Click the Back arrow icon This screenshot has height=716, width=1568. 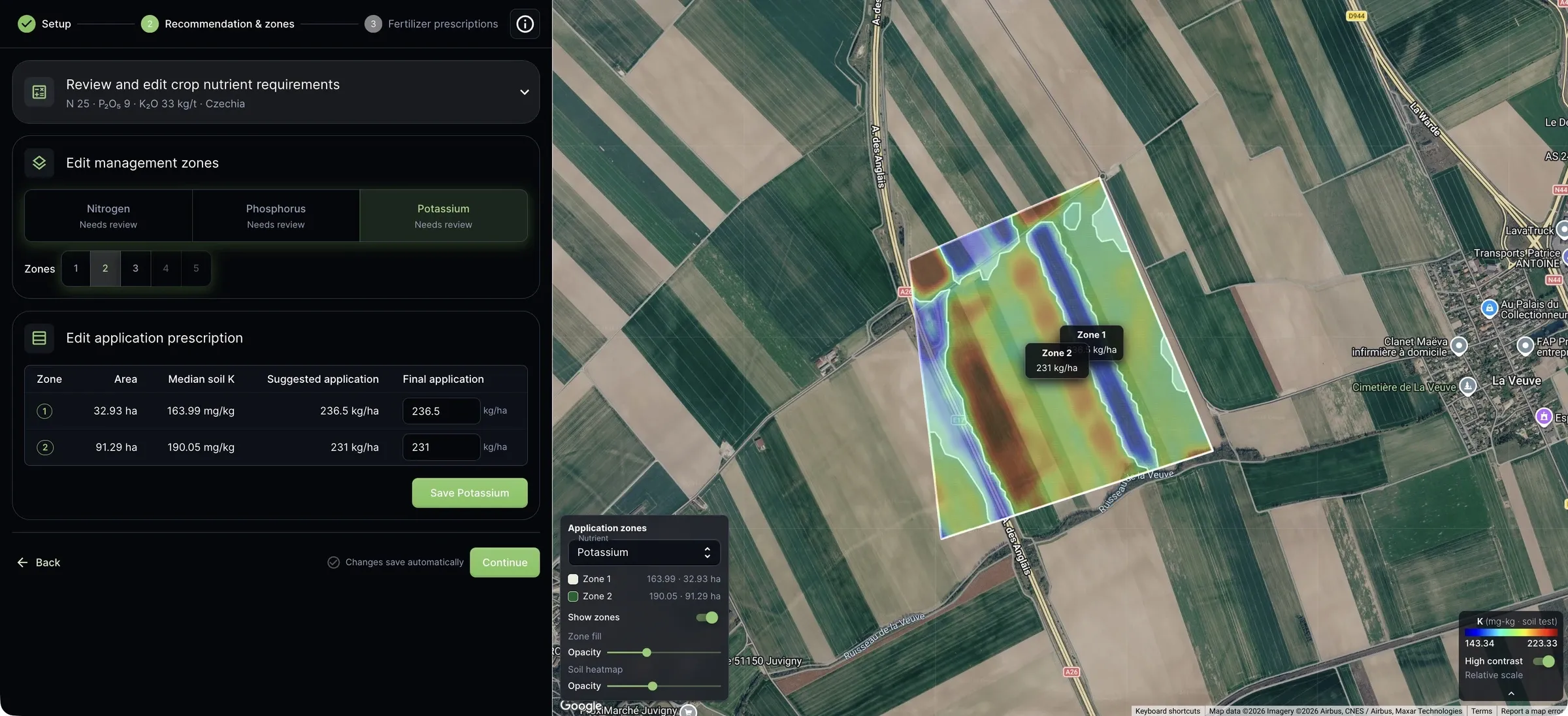(22, 562)
